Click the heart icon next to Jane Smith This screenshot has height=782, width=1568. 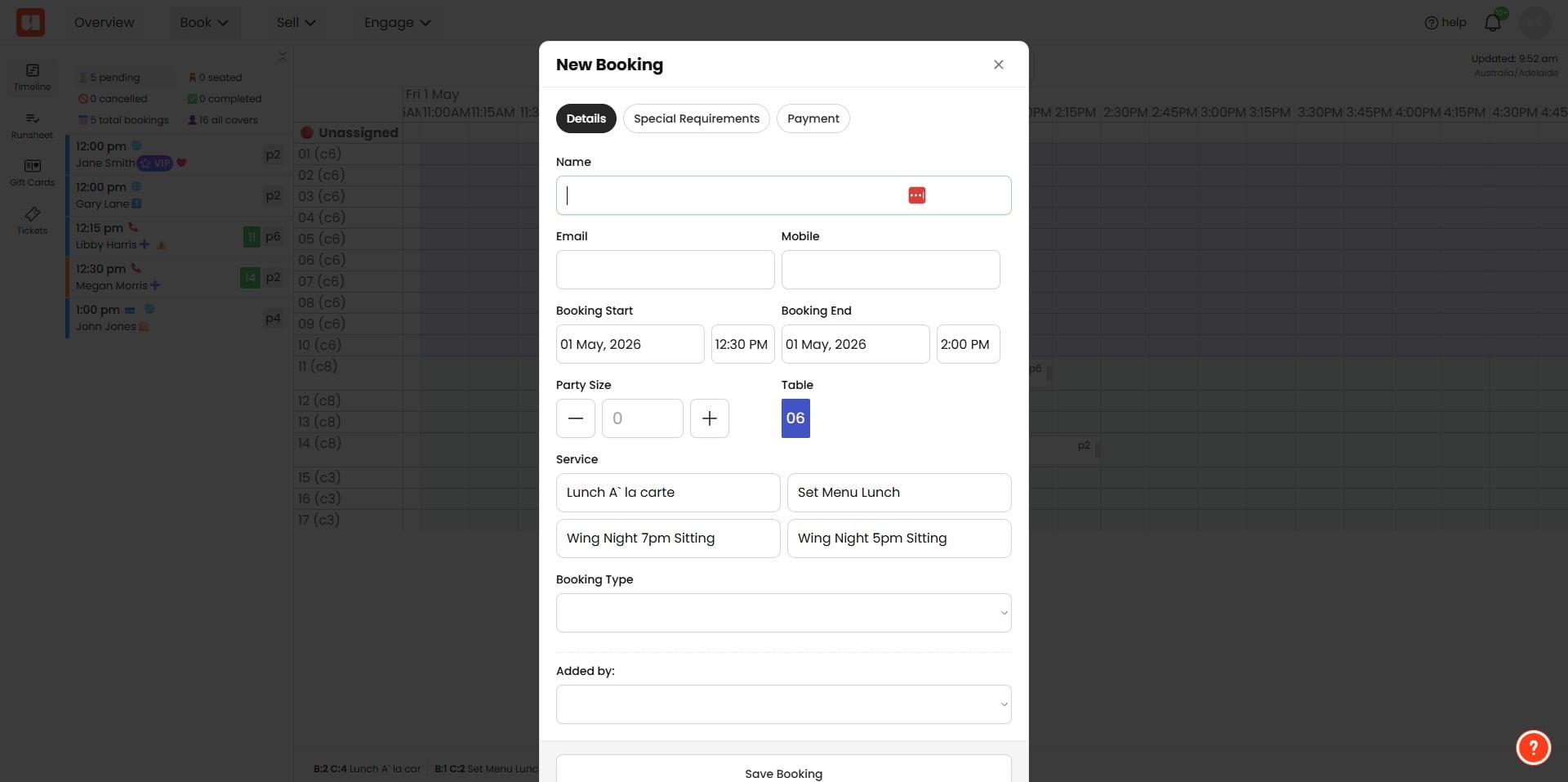(182, 163)
